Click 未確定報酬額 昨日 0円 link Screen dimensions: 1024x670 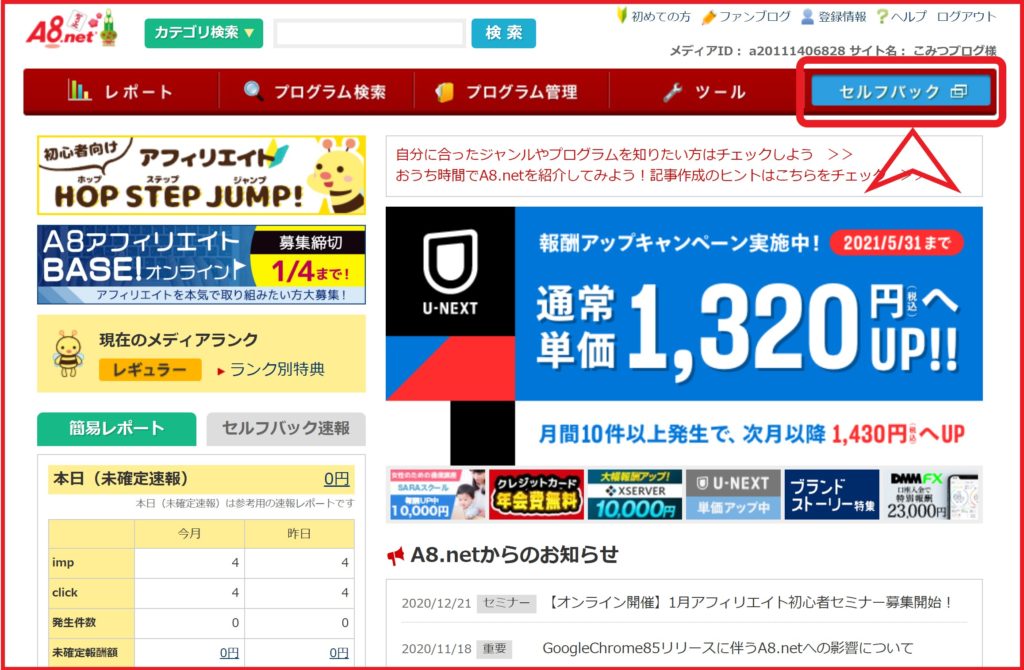click(339, 652)
